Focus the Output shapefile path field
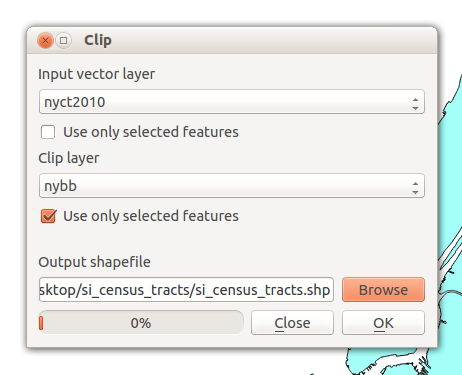This screenshot has width=462, height=375. tap(186, 290)
